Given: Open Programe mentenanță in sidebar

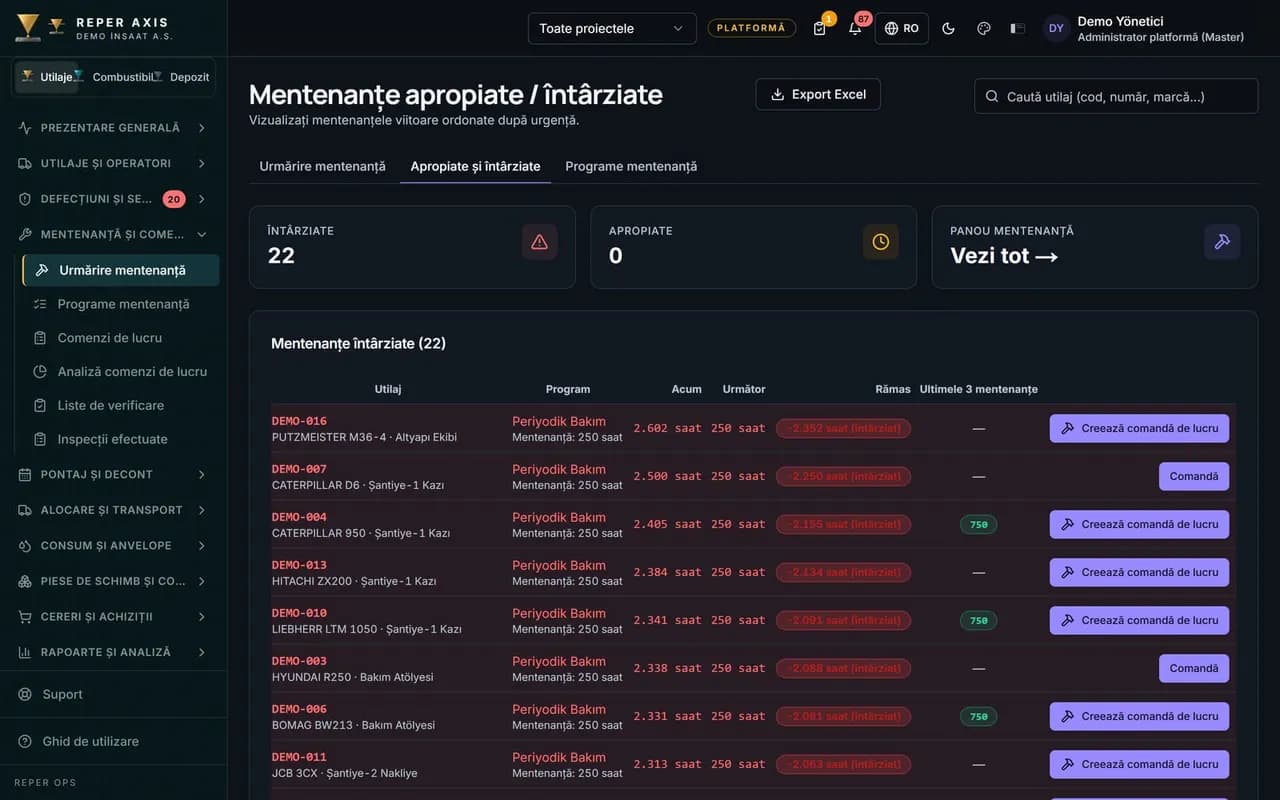Looking at the screenshot, I should [121, 304].
